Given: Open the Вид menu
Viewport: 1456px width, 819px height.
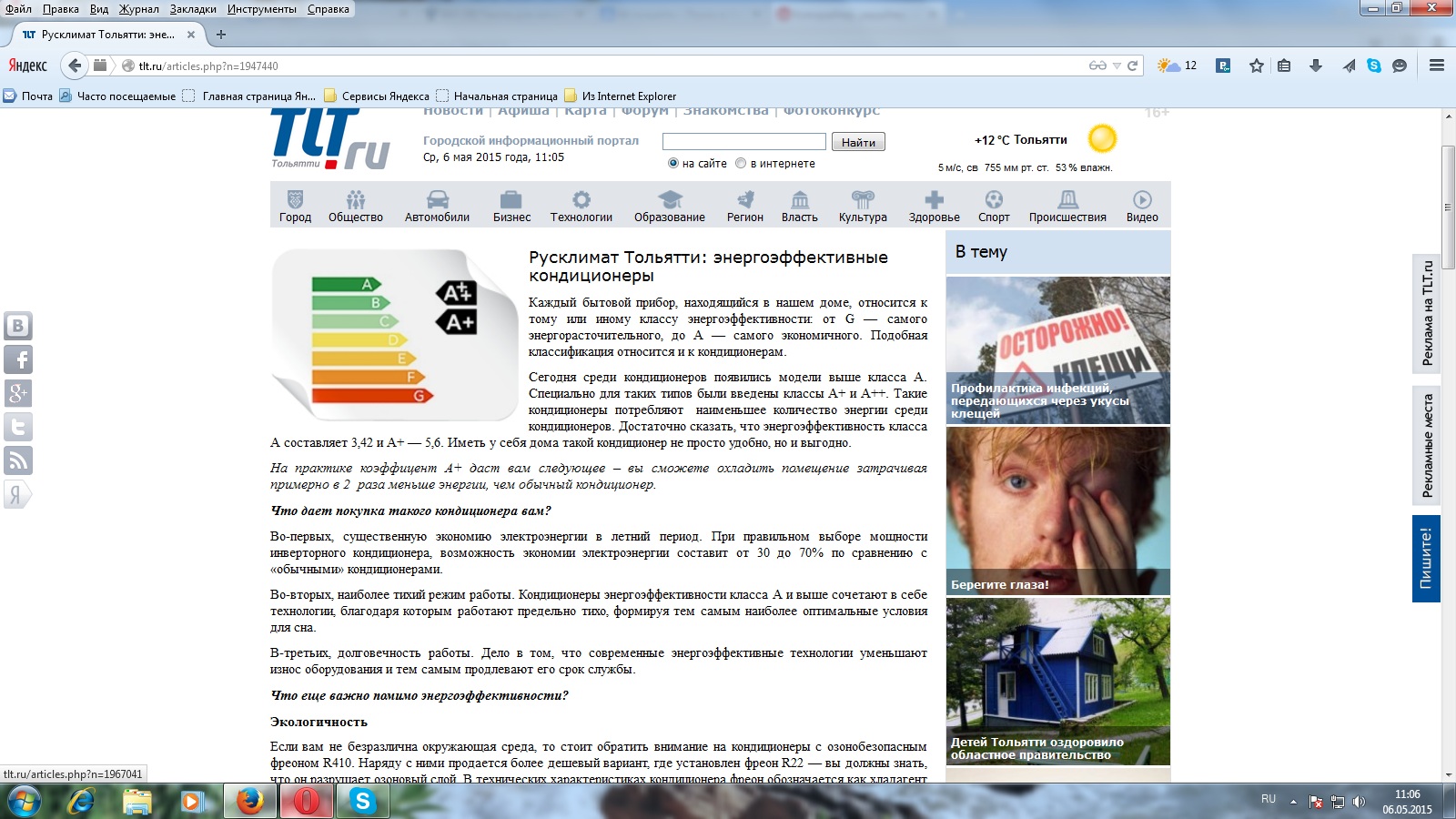Looking at the screenshot, I should click(x=99, y=9).
